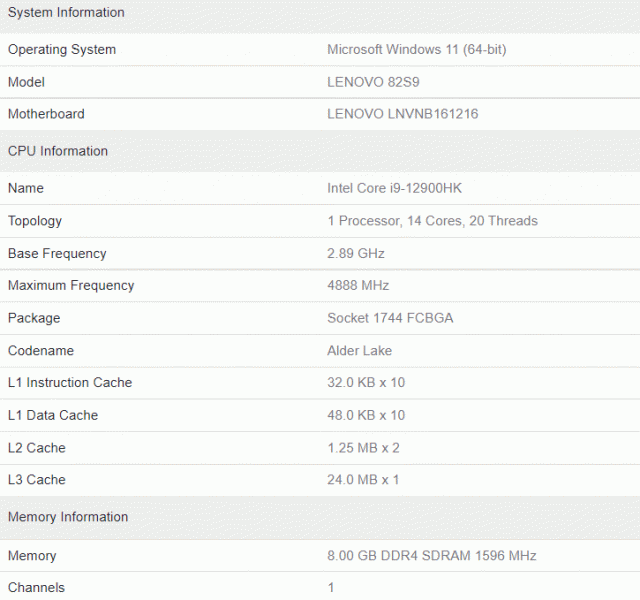Select the 4888 MHz maximum frequency value
Screen dimensions: 640x600
click(358, 286)
